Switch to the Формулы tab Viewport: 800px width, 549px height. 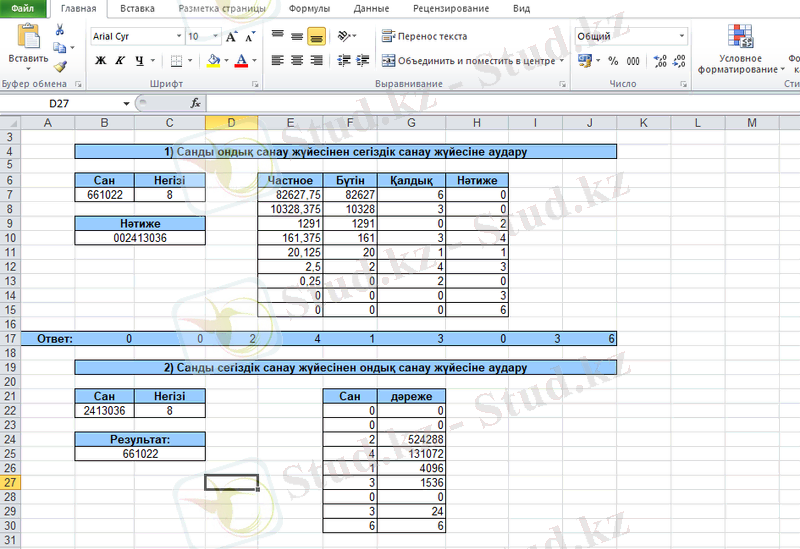point(309,8)
